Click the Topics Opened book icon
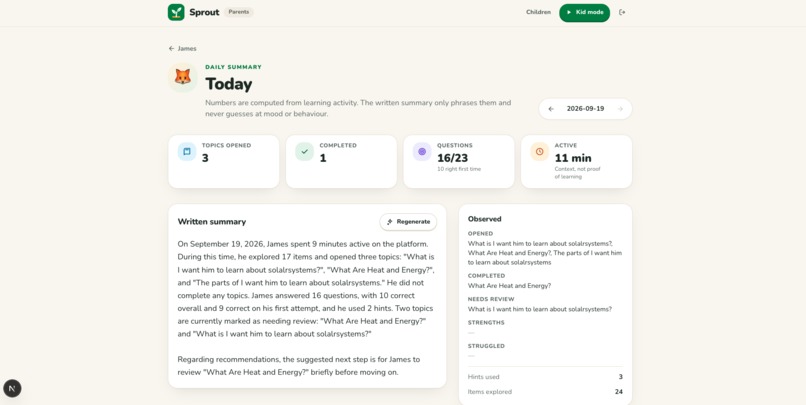The image size is (806, 405). point(187,152)
